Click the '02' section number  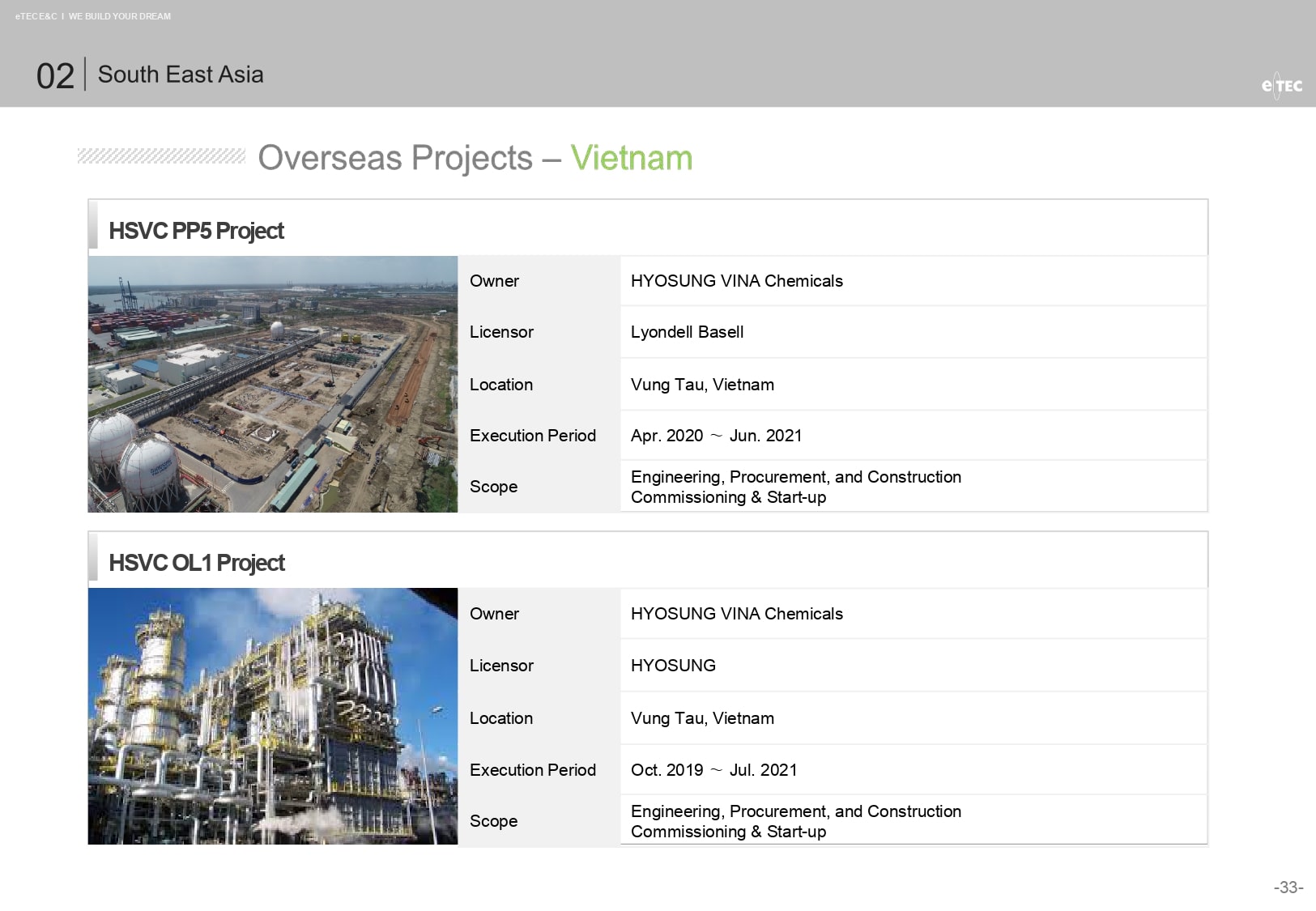tap(55, 76)
